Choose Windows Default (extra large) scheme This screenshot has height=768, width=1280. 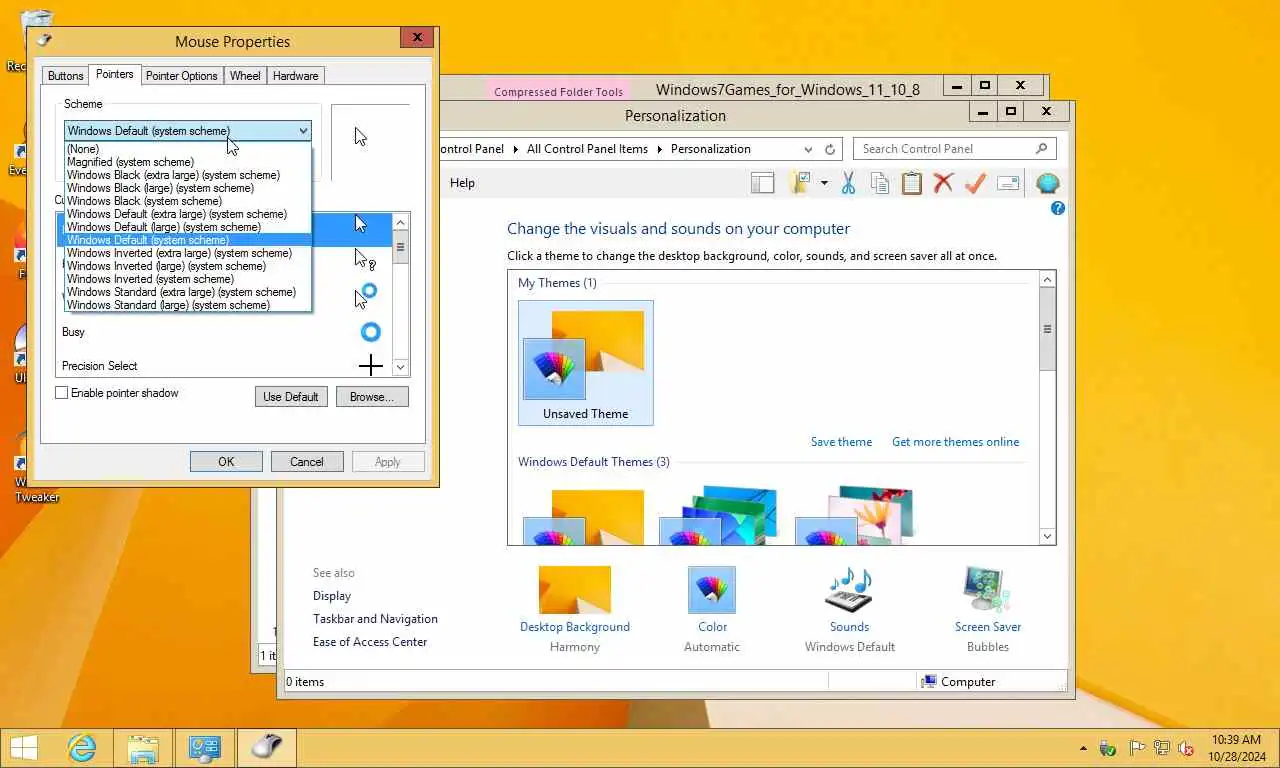pyautogui.click(x=188, y=214)
